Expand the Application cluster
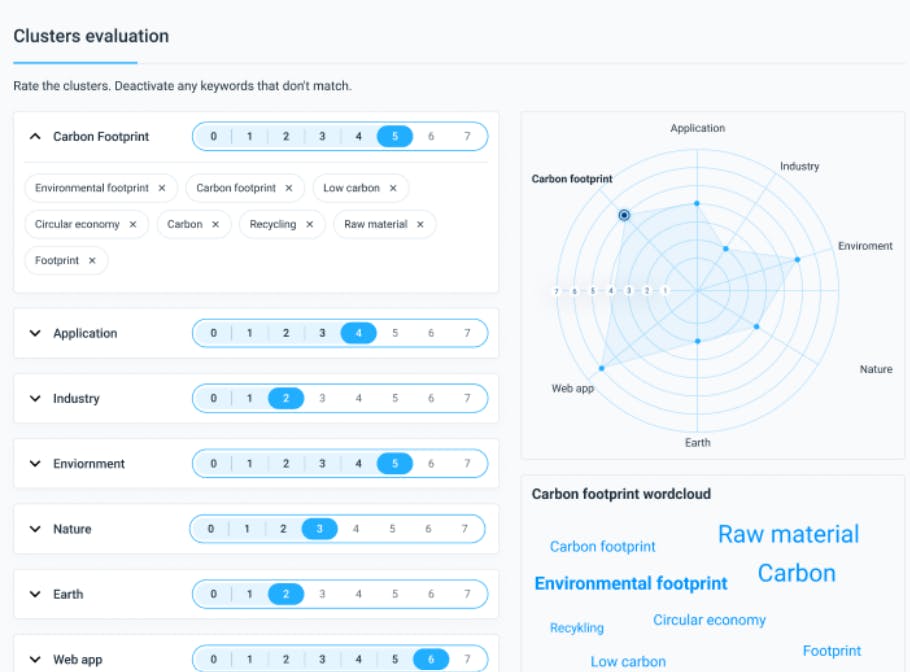The height and width of the screenshot is (672, 910). tap(35, 333)
